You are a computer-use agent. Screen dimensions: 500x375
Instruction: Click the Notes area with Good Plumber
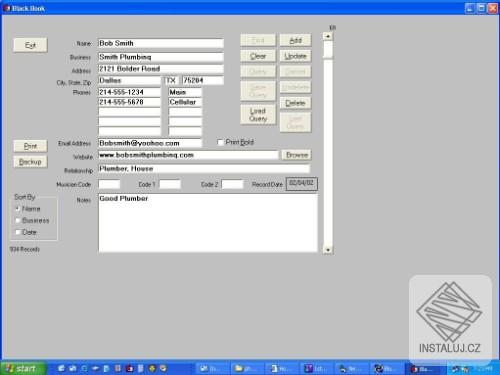(x=208, y=223)
